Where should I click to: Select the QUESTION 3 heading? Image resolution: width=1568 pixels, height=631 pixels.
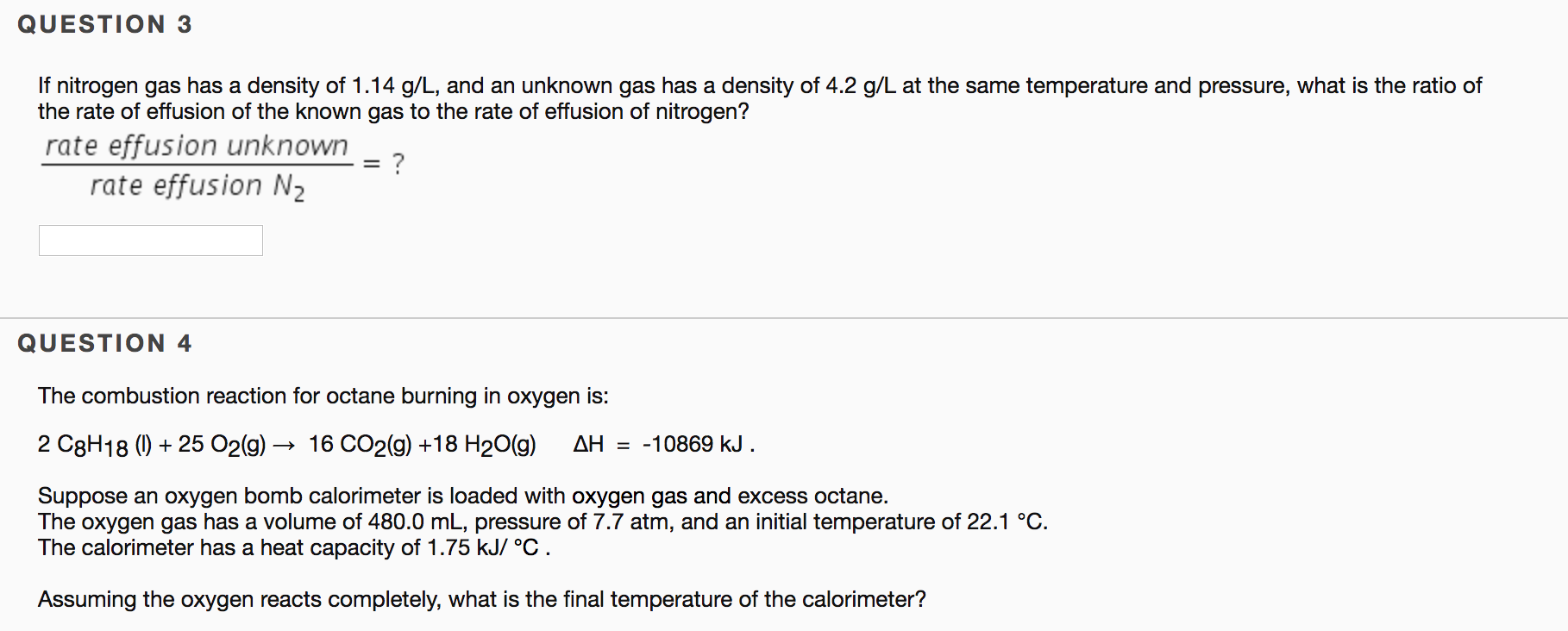pos(103,23)
